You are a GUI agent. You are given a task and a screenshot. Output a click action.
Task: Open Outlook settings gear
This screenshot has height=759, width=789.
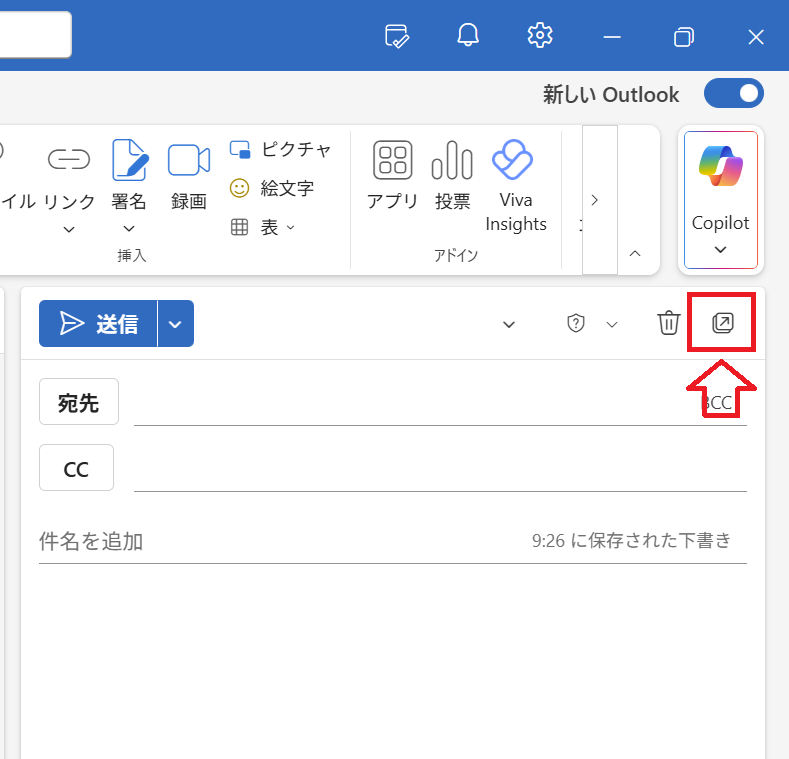(540, 35)
